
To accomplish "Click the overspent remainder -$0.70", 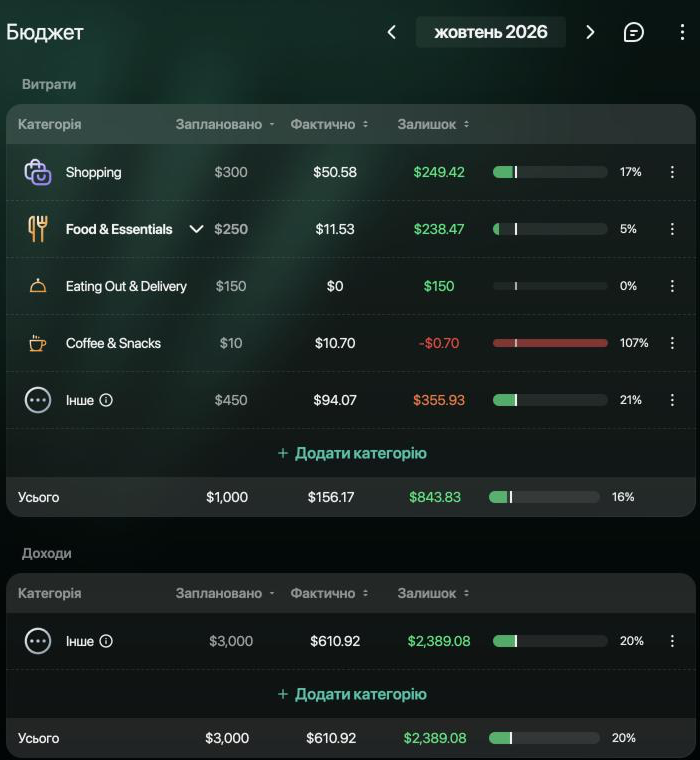I will tap(439, 343).
